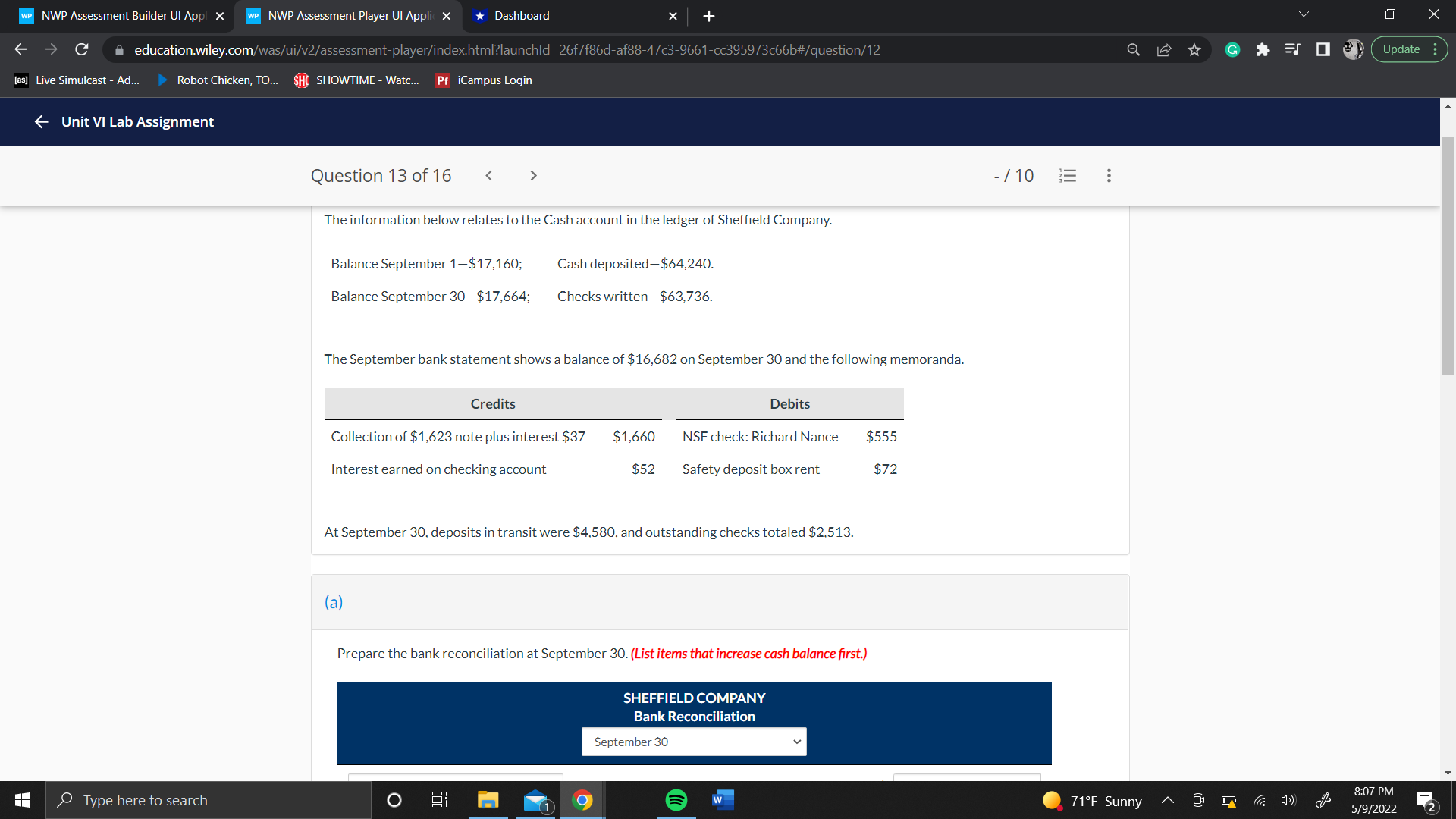Open the media control icon near address bar
The height and width of the screenshot is (819, 1456).
point(1293,49)
